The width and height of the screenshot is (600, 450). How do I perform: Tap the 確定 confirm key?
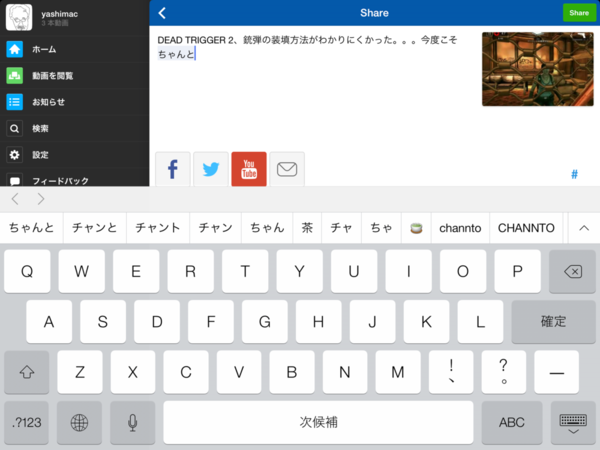(x=553, y=321)
